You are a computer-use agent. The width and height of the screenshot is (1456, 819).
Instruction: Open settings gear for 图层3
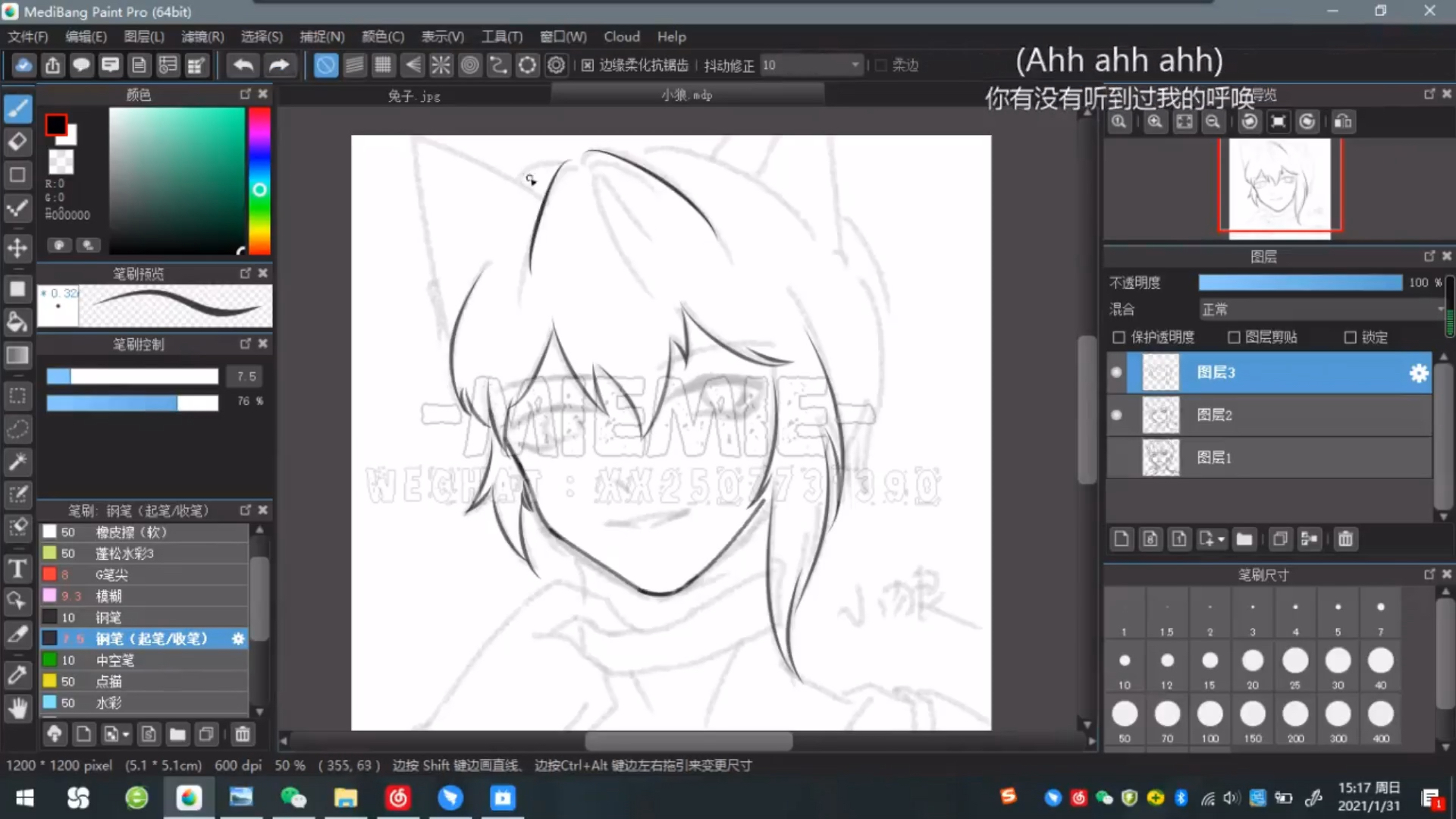(1418, 373)
